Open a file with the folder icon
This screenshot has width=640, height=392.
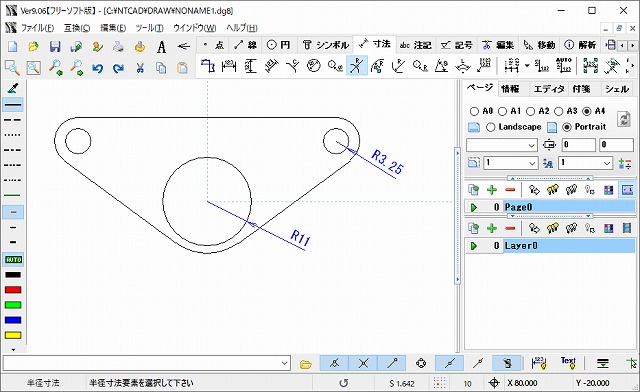click(33, 47)
